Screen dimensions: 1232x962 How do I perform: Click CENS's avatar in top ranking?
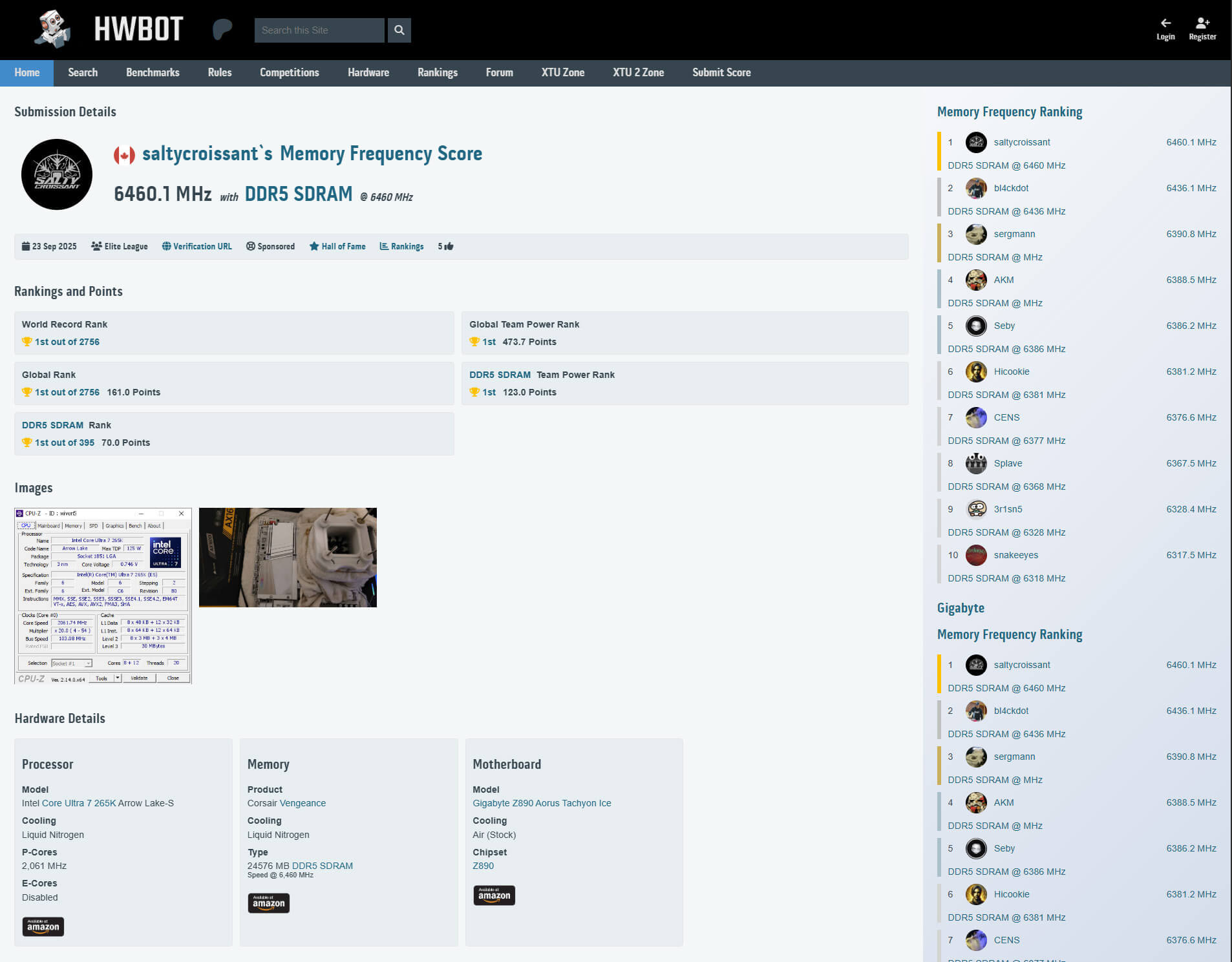pyautogui.click(x=976, y=417)
